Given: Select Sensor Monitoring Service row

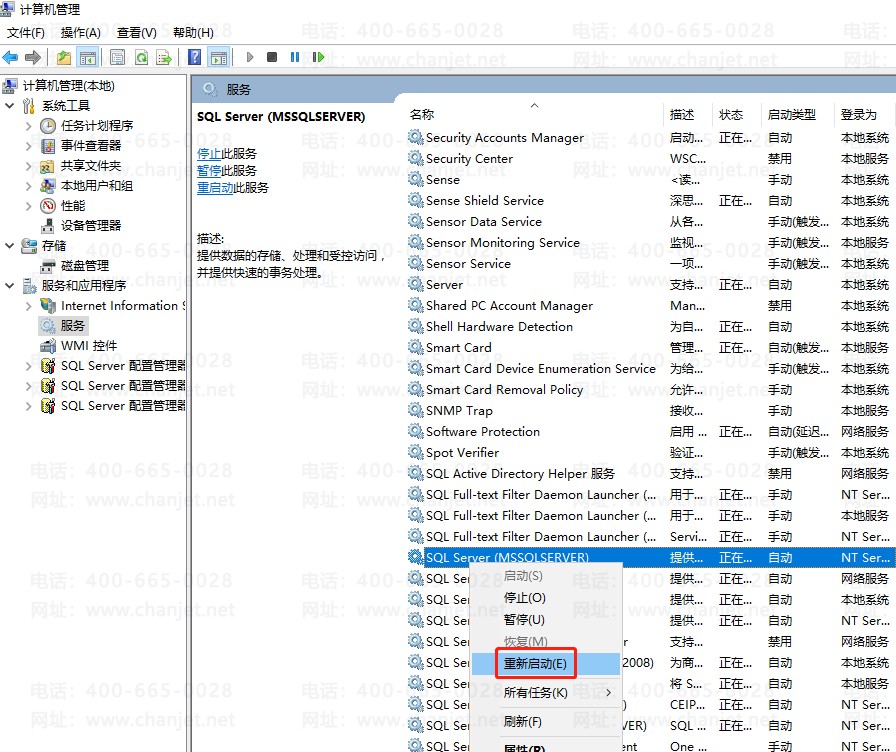Looking at the screenshot, I should 649,242.
